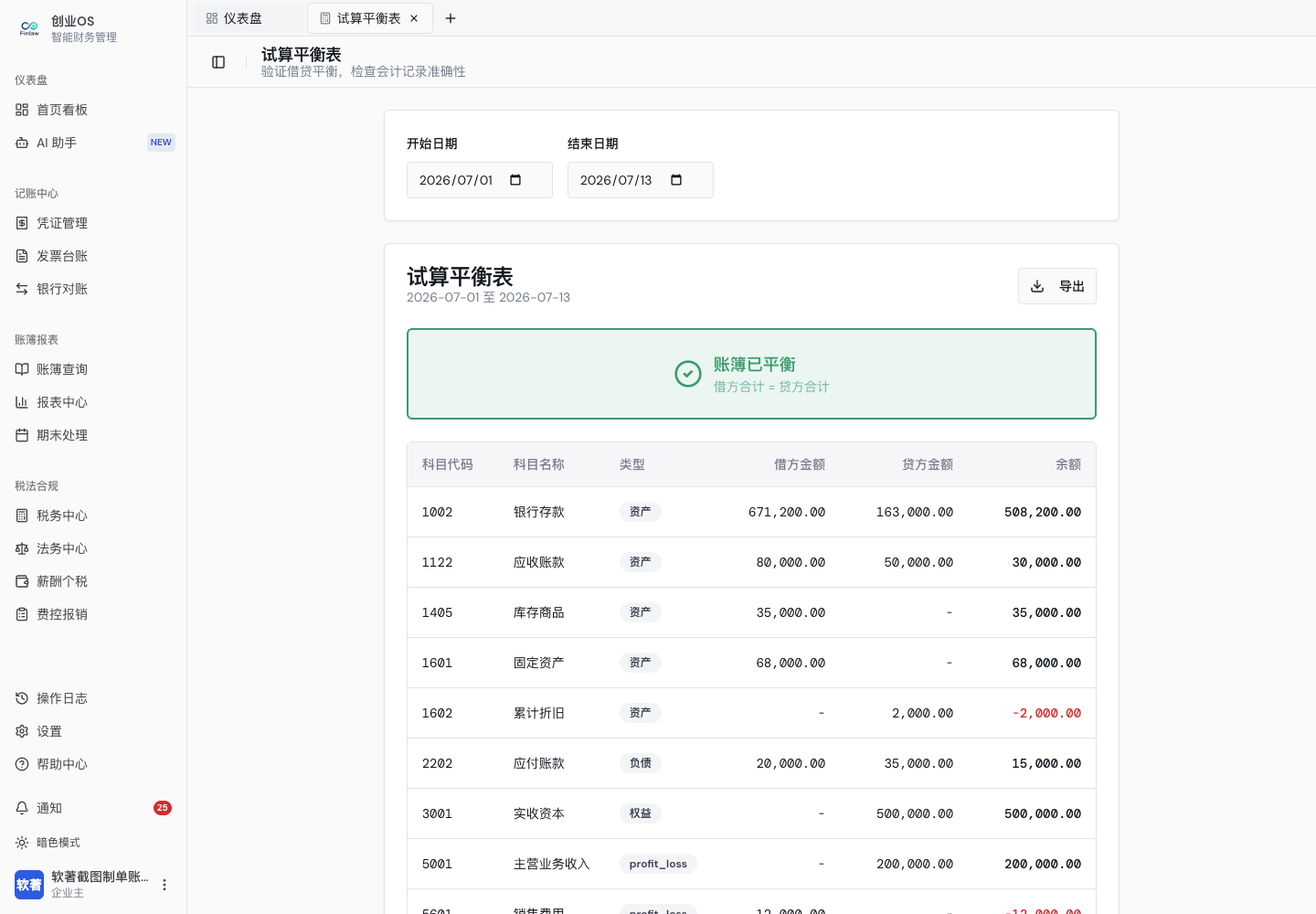This screenshot has height=914, width=1316.
Task: Click 应收账款 account name
Action: [x=539, y=562]
